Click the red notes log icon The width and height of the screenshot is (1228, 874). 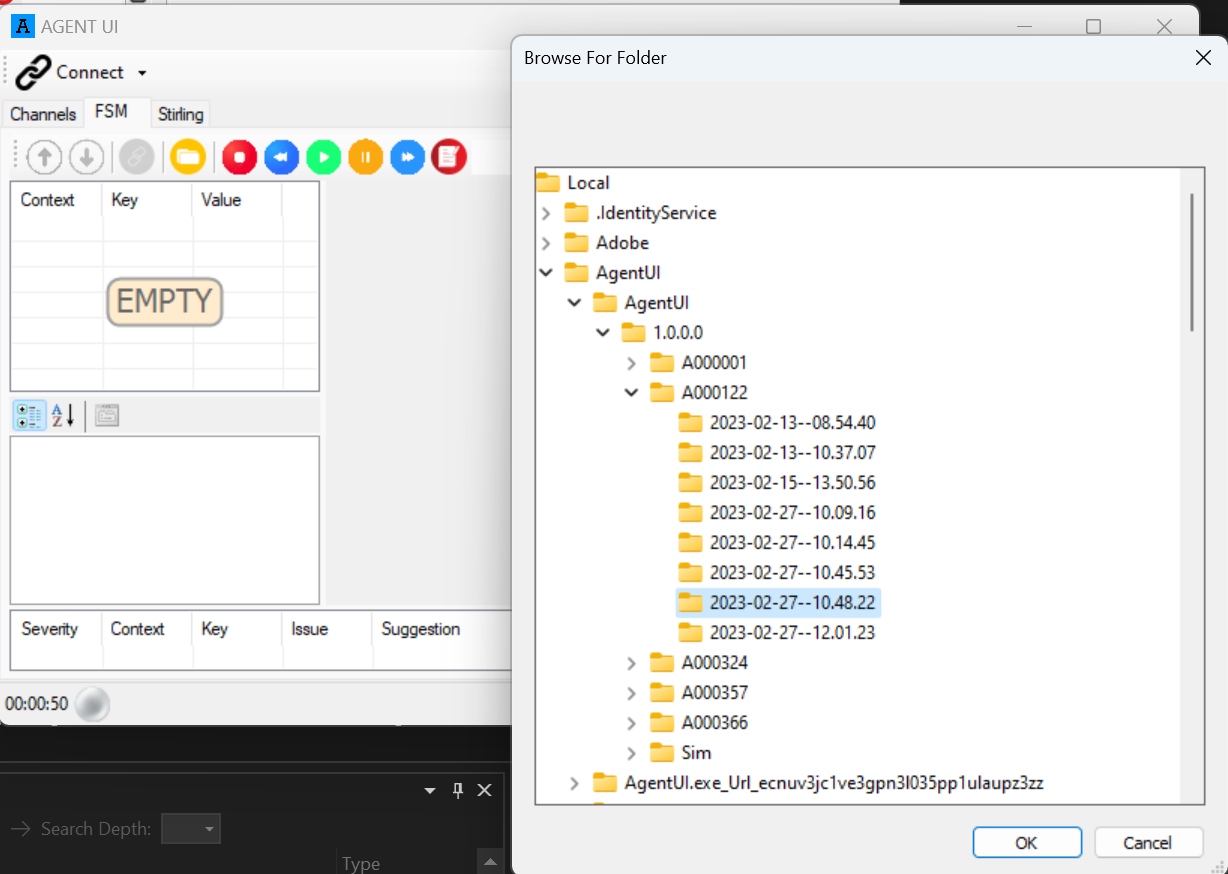tap(449, 157)
